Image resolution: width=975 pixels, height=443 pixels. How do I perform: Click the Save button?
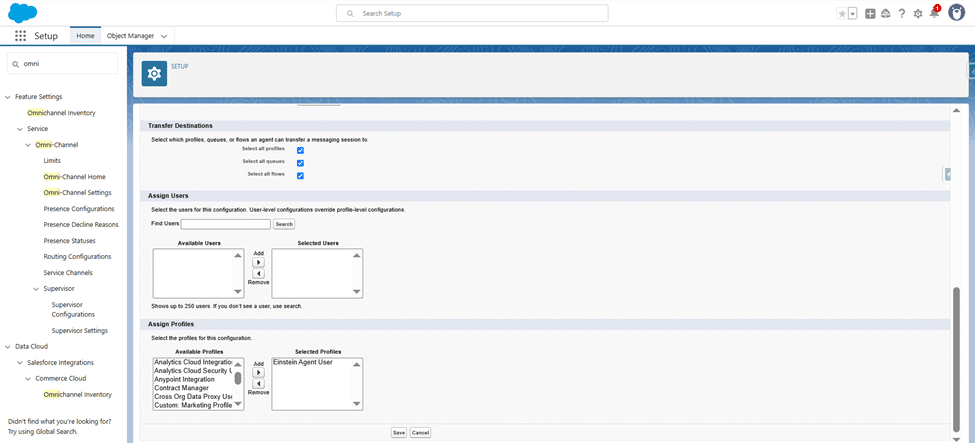pos(399,432)
